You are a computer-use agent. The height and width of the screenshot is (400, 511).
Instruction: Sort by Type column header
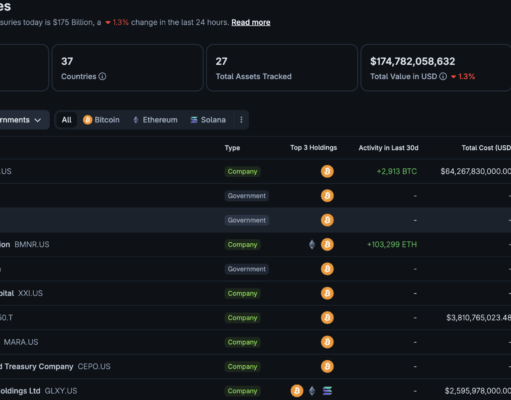[232, 148]
